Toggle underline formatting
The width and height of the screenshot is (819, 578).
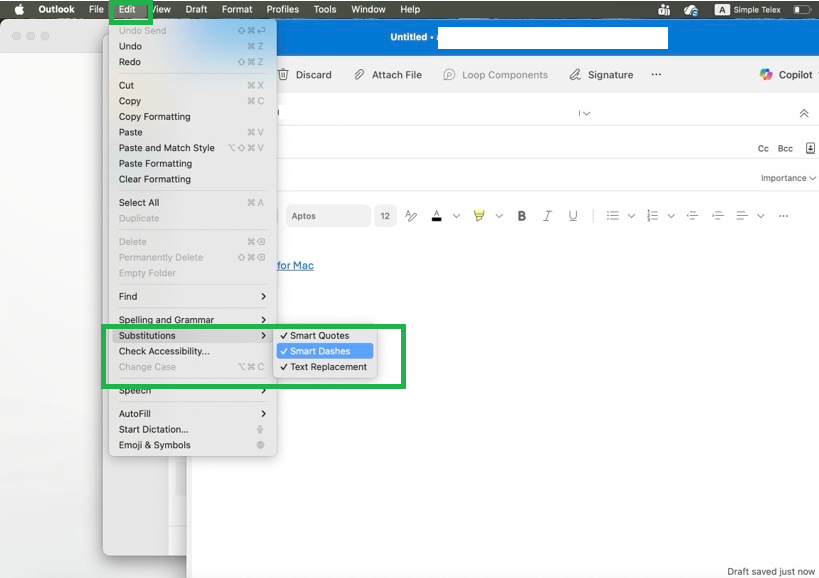point(573,216)
